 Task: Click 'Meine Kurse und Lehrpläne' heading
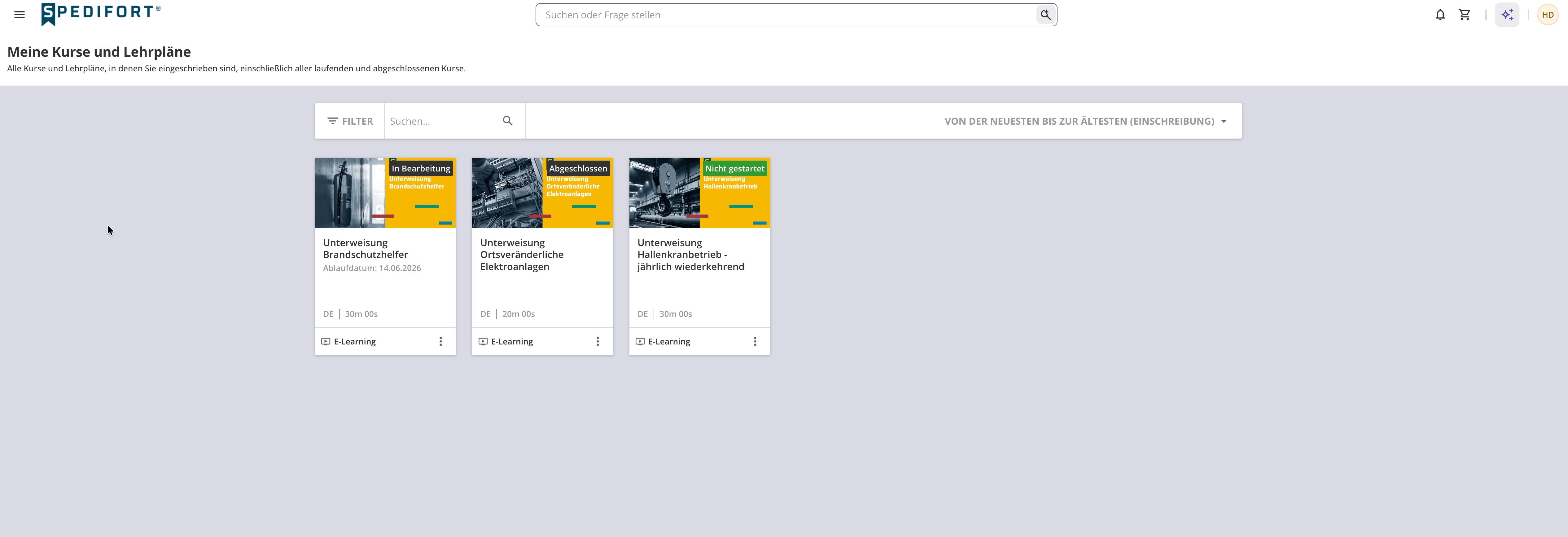[99, 52]
